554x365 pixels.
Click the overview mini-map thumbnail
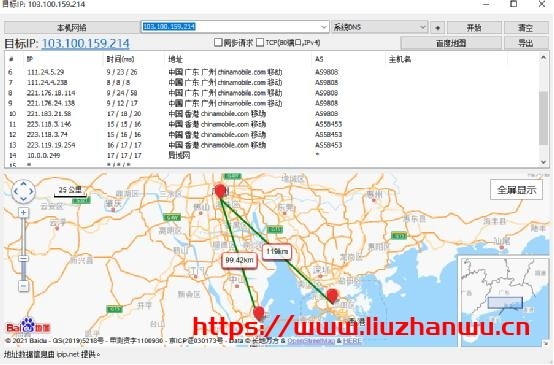point(505,302)
